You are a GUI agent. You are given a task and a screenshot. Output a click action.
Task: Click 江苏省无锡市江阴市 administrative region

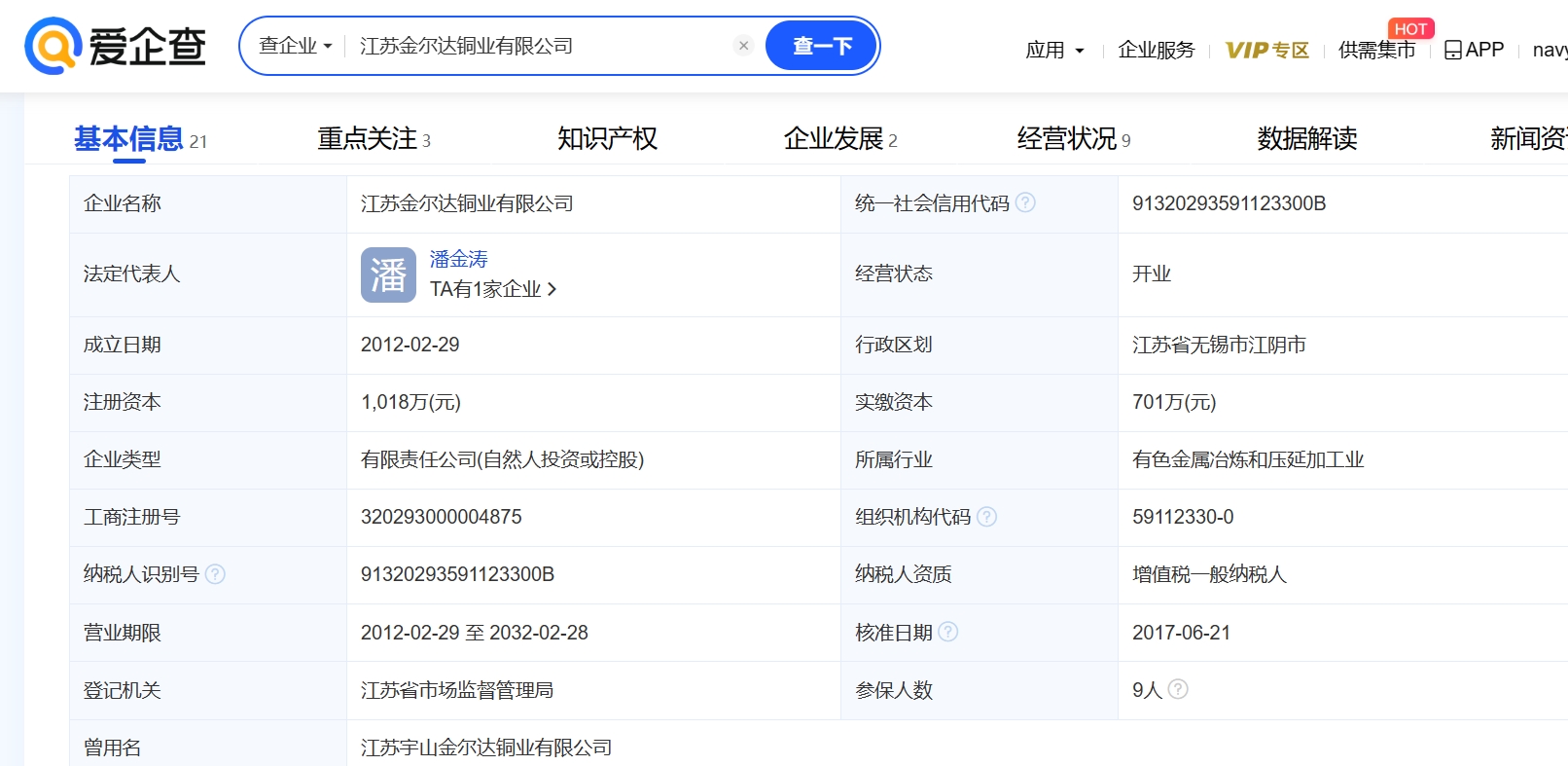click(1219, 345)
